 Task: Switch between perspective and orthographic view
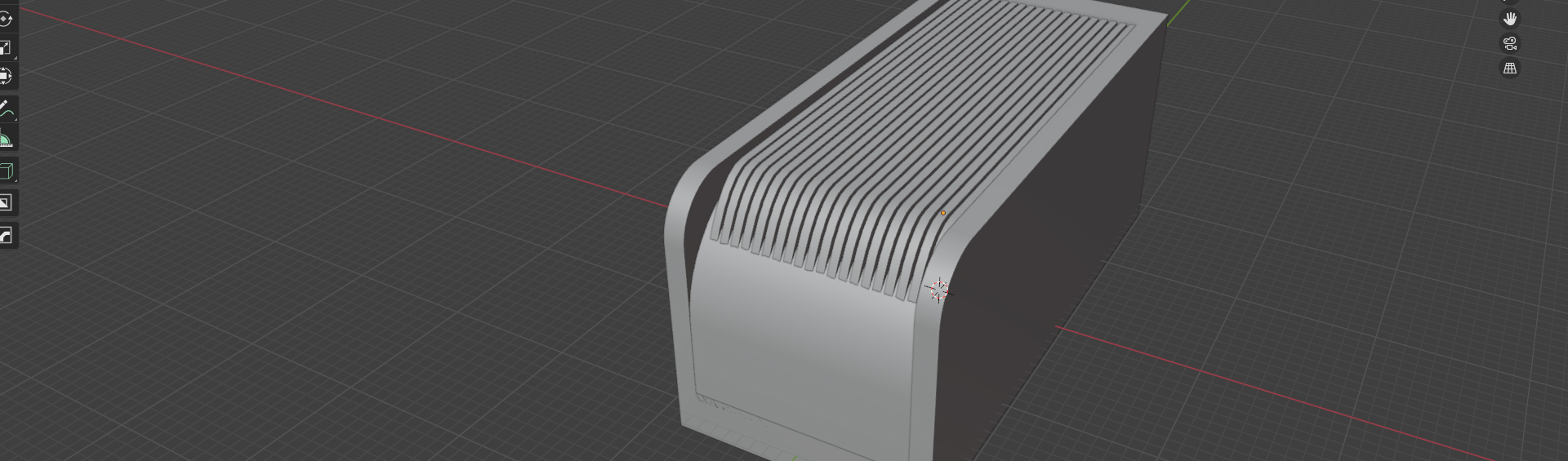tap(1510, 69)
